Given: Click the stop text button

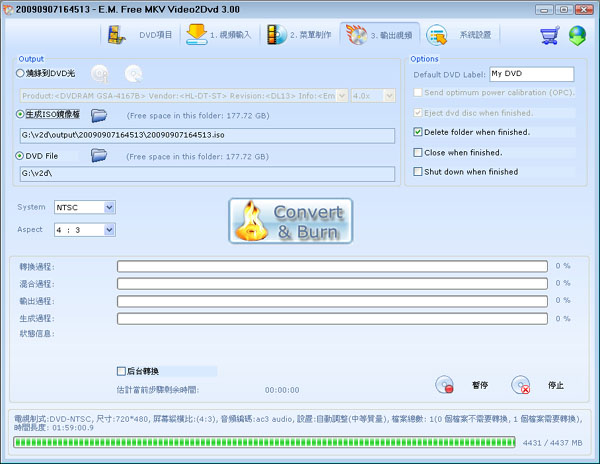Looking at the screenshot, I should coord(556,385).
